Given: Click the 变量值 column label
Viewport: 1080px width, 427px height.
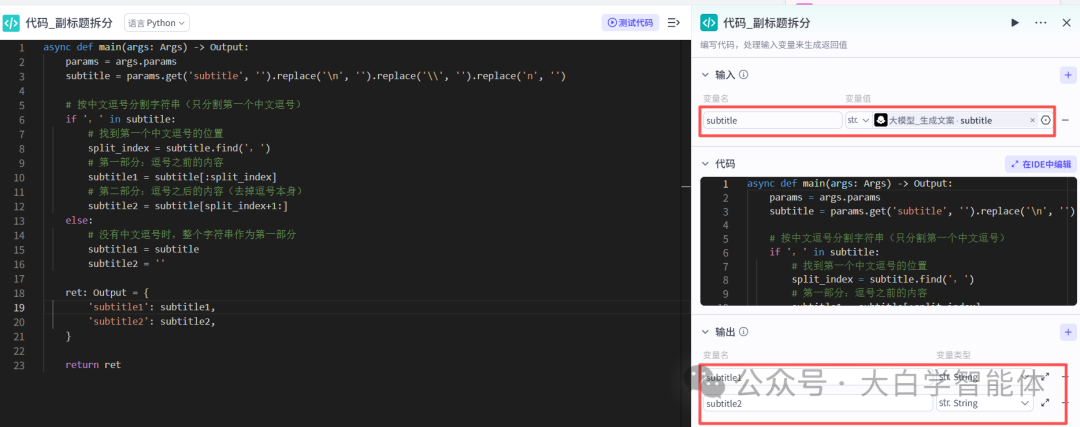Looking at the screenshot, I should coord(859,98).
